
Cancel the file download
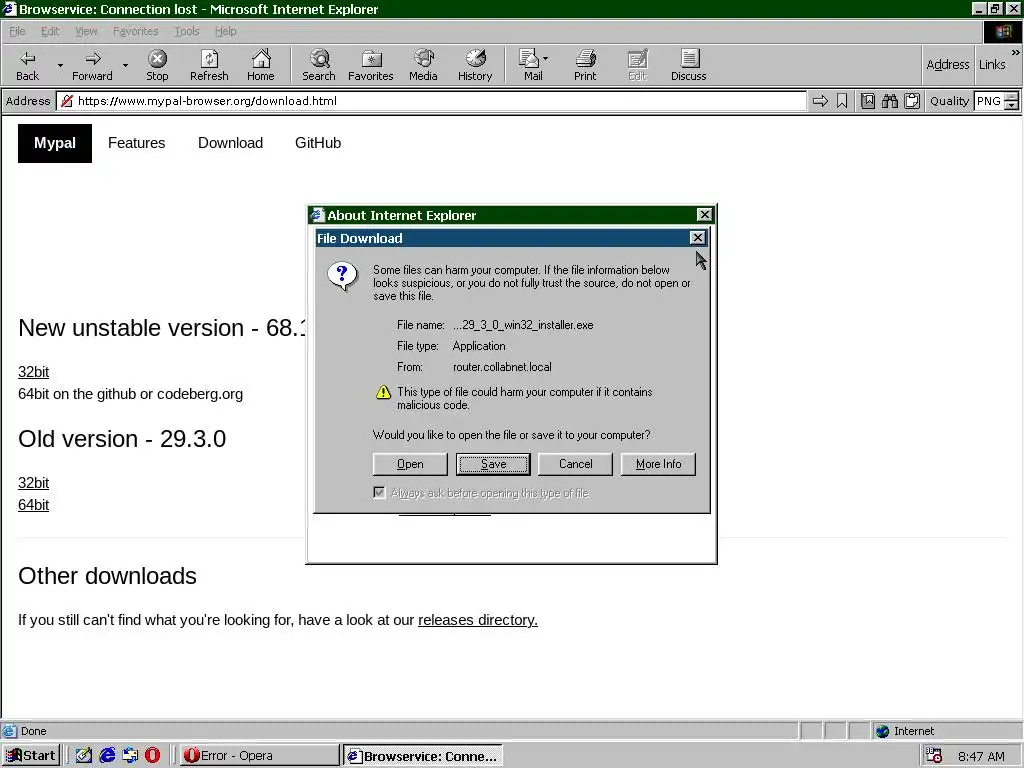tap(575, 464)
